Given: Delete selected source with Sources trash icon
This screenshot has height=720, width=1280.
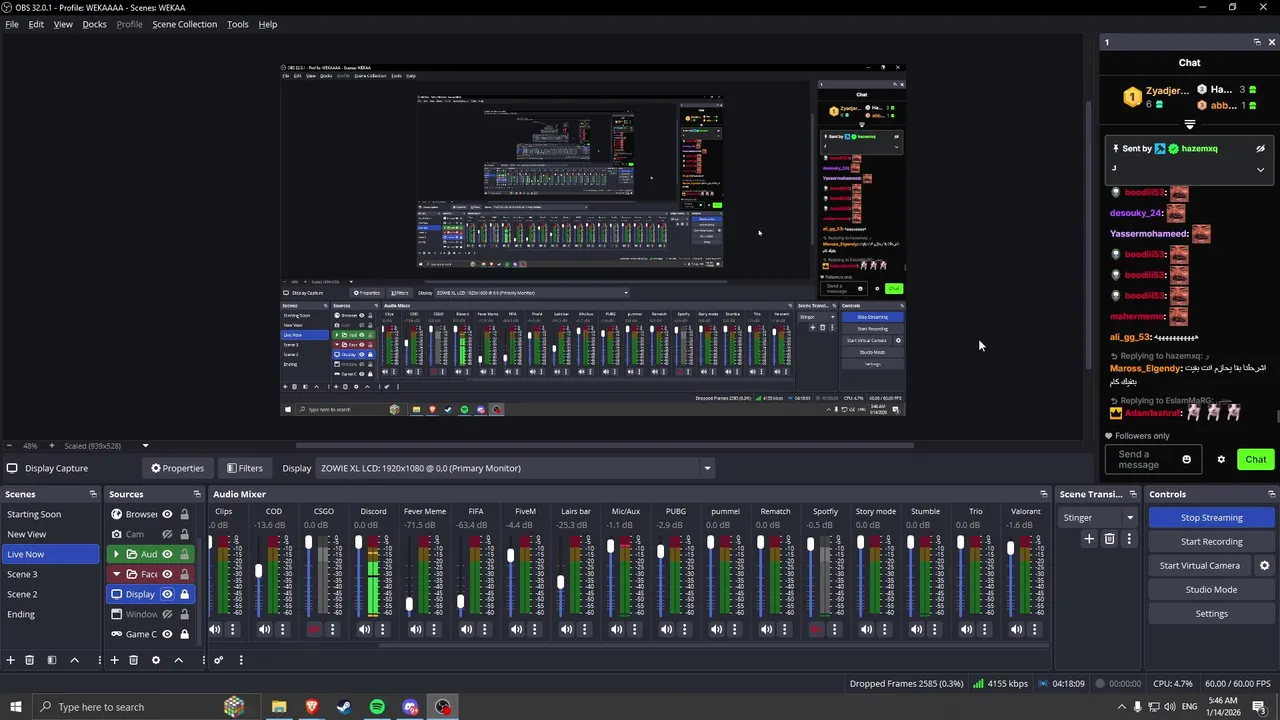Looking at the screenshot, I should [x=133, y=660].
